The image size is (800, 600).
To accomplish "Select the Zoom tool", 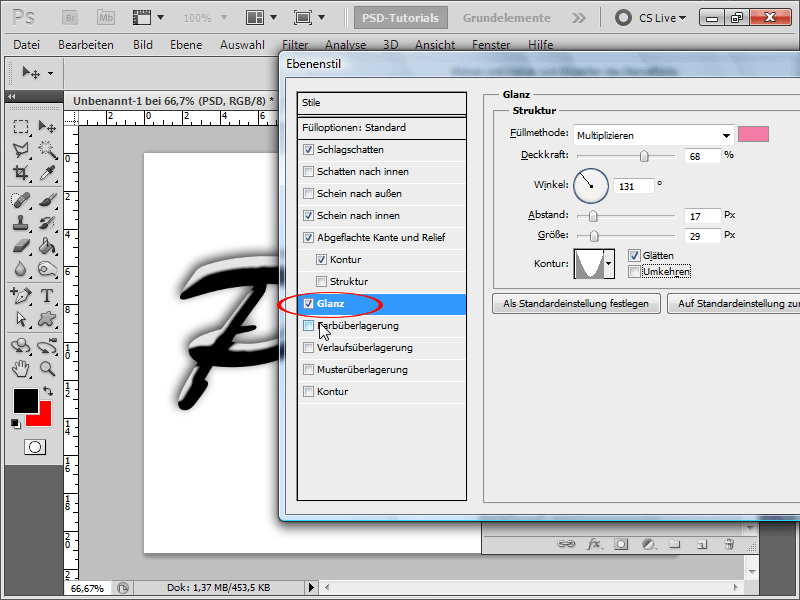I will tap(47, 369).
